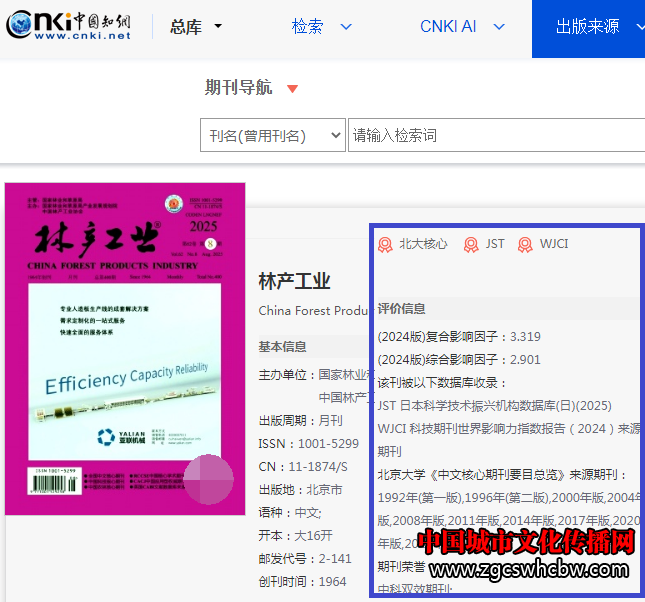Expand the 检索 menu chevron

(x=346, y=27)
